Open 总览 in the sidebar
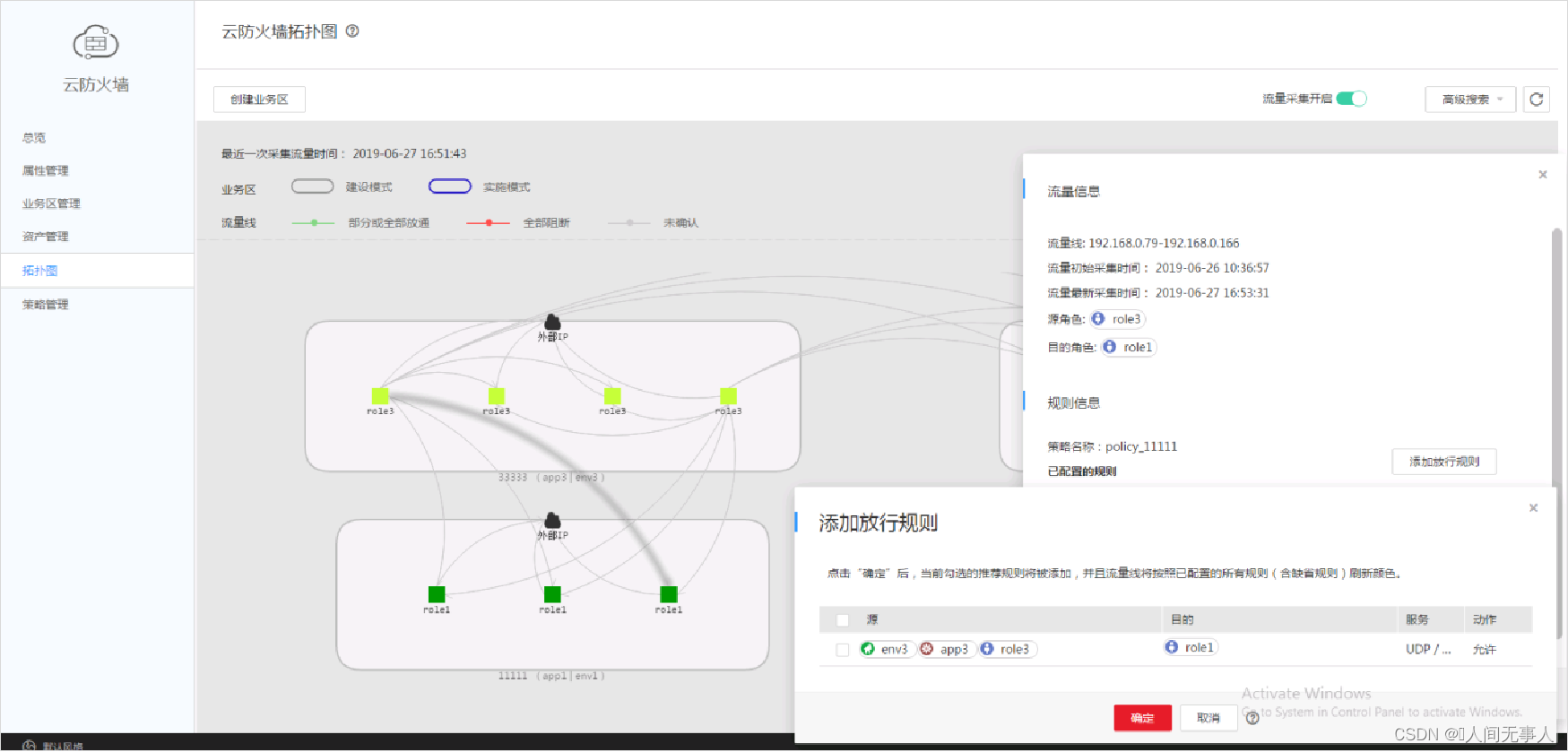1568x752 pixels. (34, 138)
